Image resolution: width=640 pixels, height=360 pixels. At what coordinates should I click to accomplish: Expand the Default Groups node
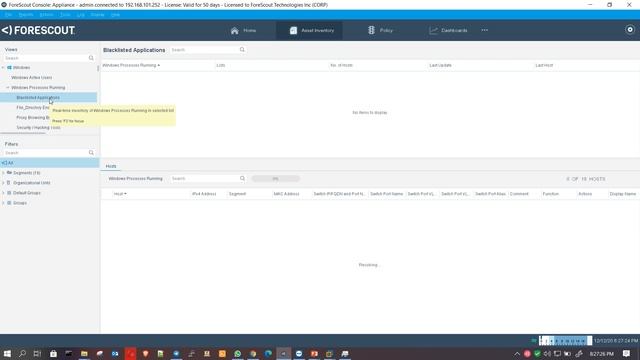point(3,193)
